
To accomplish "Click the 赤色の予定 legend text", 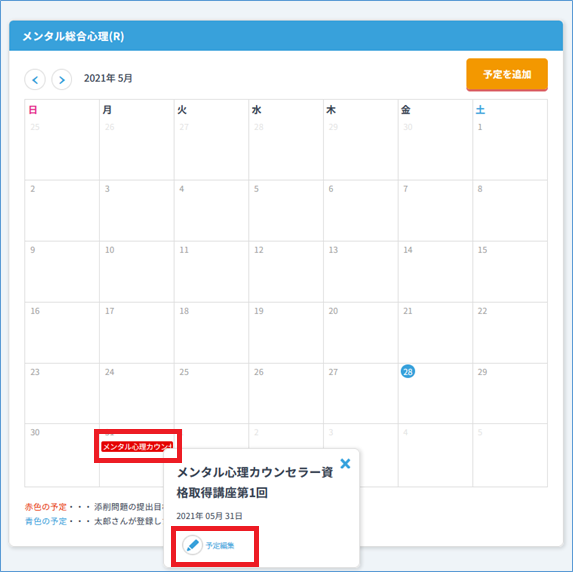I will (x=46, y=507).
